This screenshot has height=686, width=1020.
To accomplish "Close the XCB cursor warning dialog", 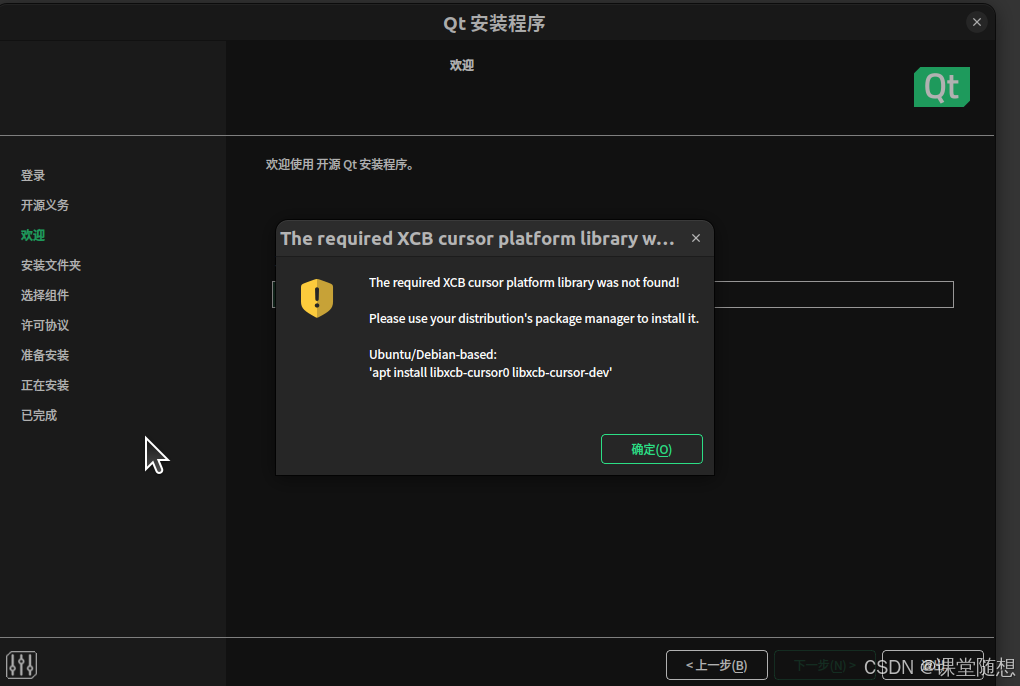I will (x=696, y=238).
